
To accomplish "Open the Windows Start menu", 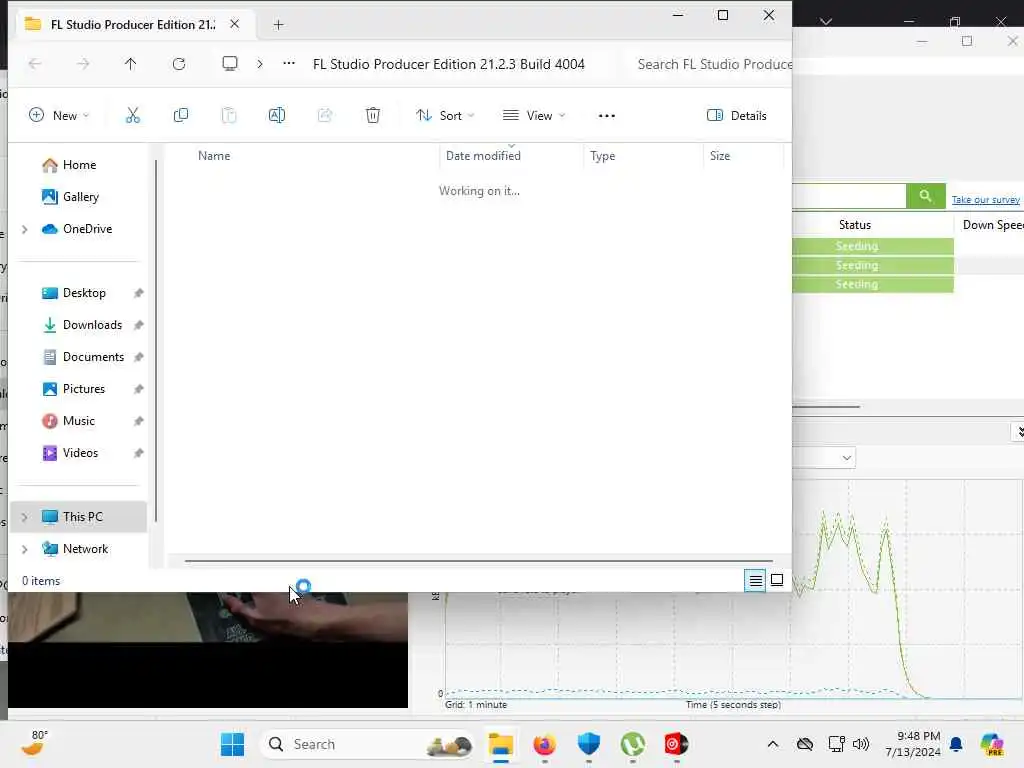I will (x=232, y=744).
